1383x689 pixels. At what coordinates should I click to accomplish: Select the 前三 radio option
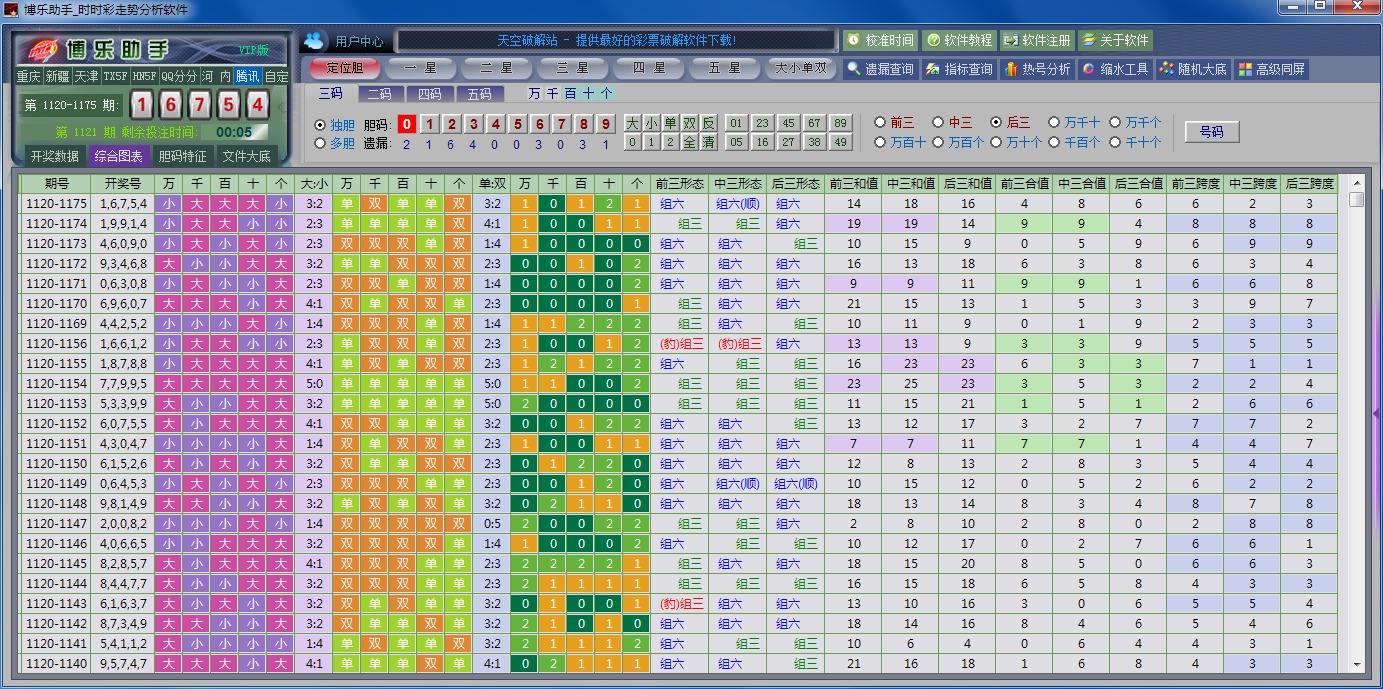[880, 122]
